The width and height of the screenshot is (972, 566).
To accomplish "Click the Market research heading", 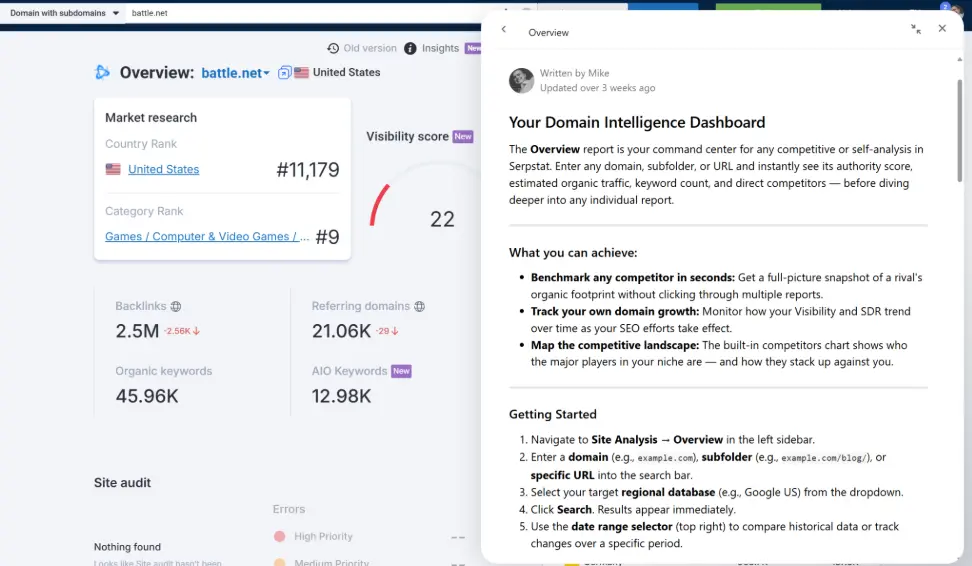I will [151, 118].
